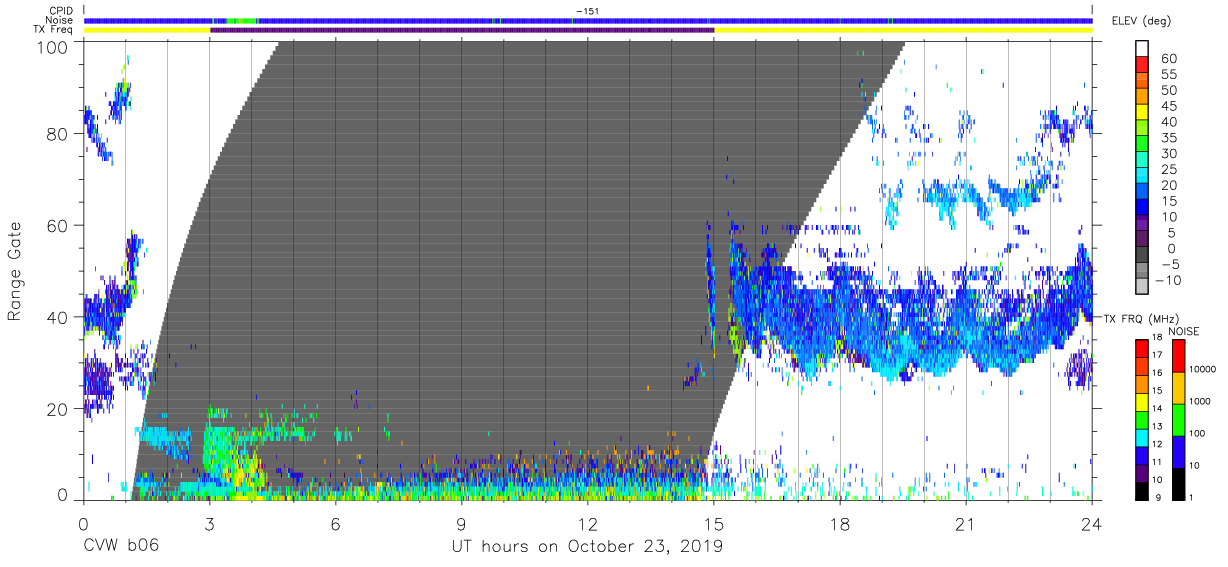
Task: Click the '45' label on the ELEV colorbar
Action: (x=1169, y=106)
